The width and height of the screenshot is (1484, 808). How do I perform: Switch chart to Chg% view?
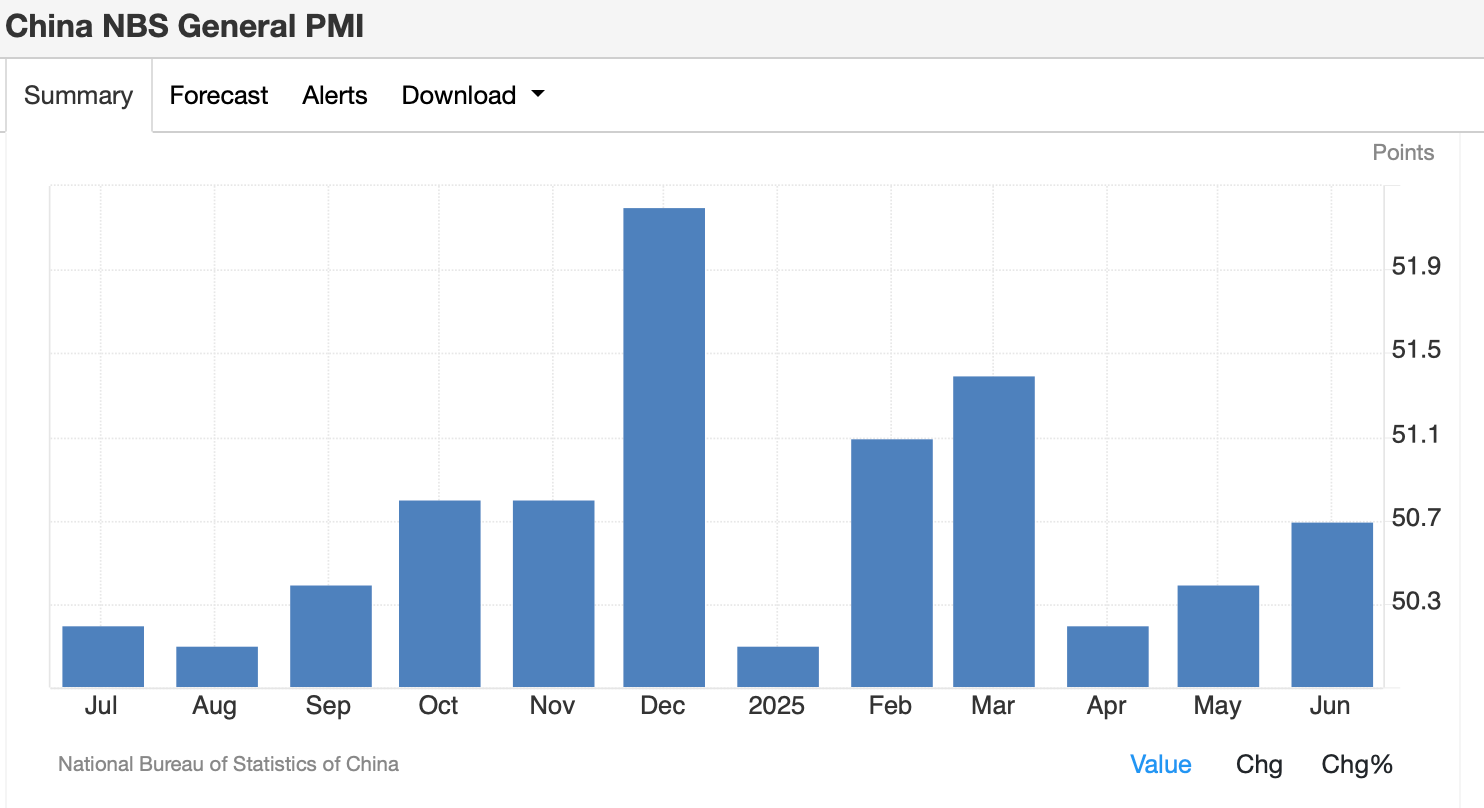click(x=1357, y=765)
